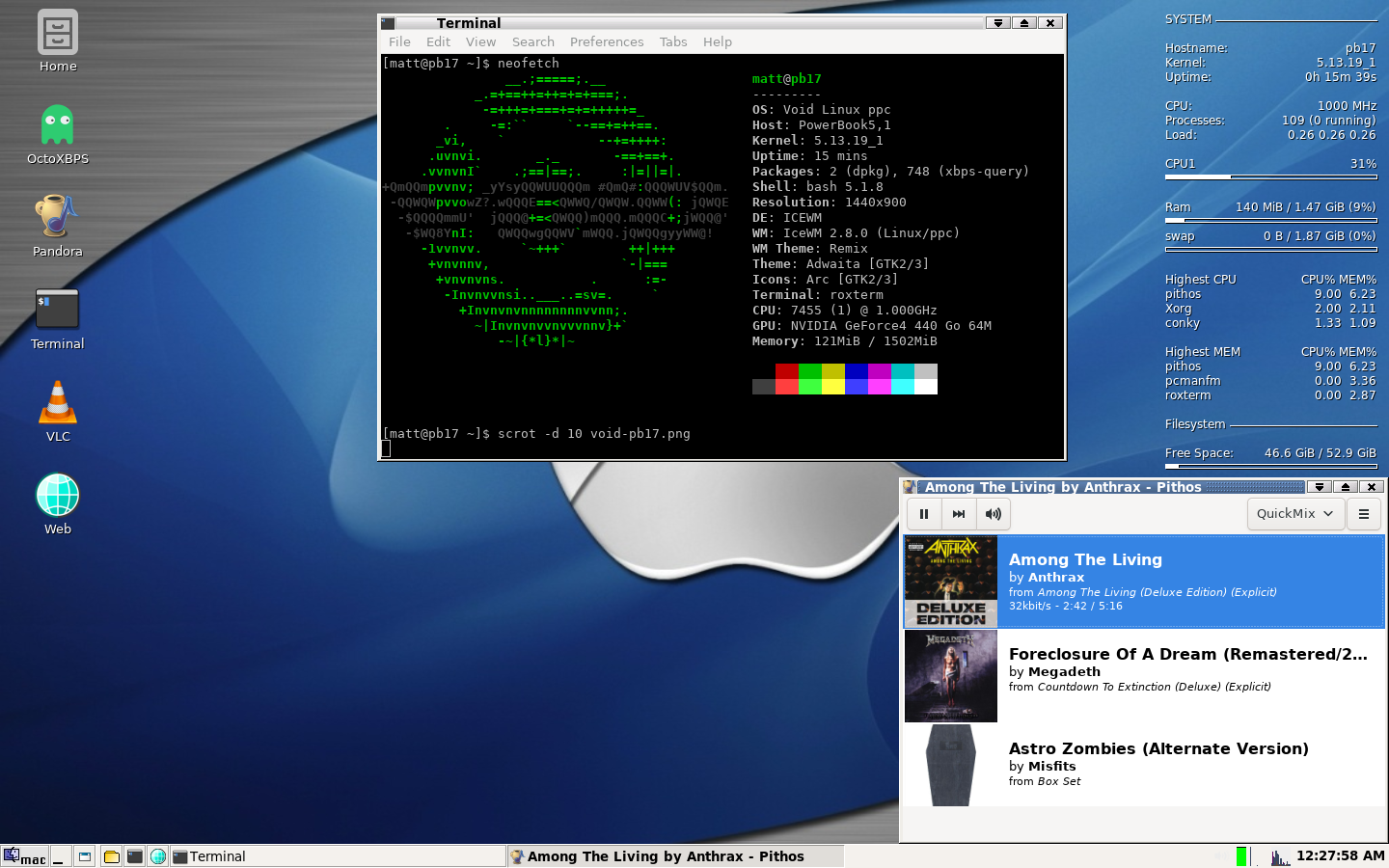Click the Anthrax Deluxe Edition album cover

951,582
